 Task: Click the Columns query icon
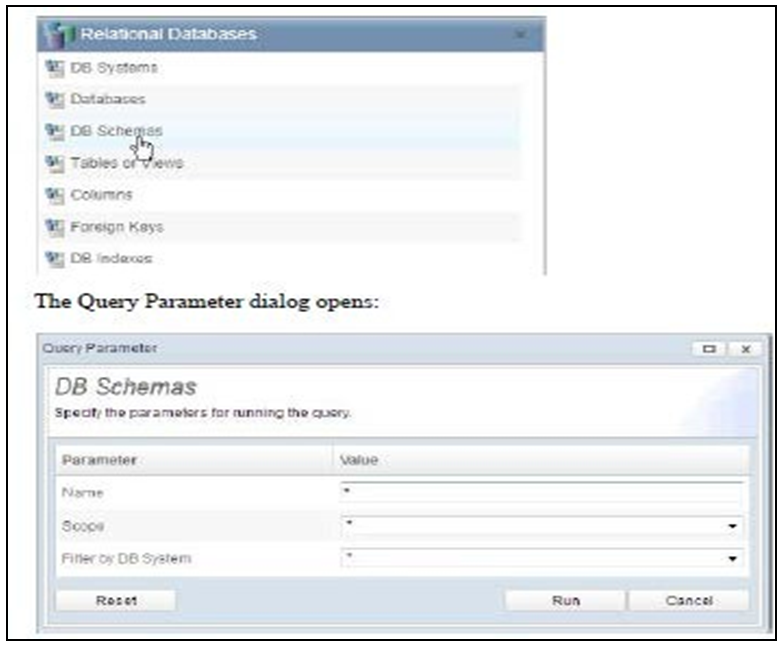coord(53,194)
